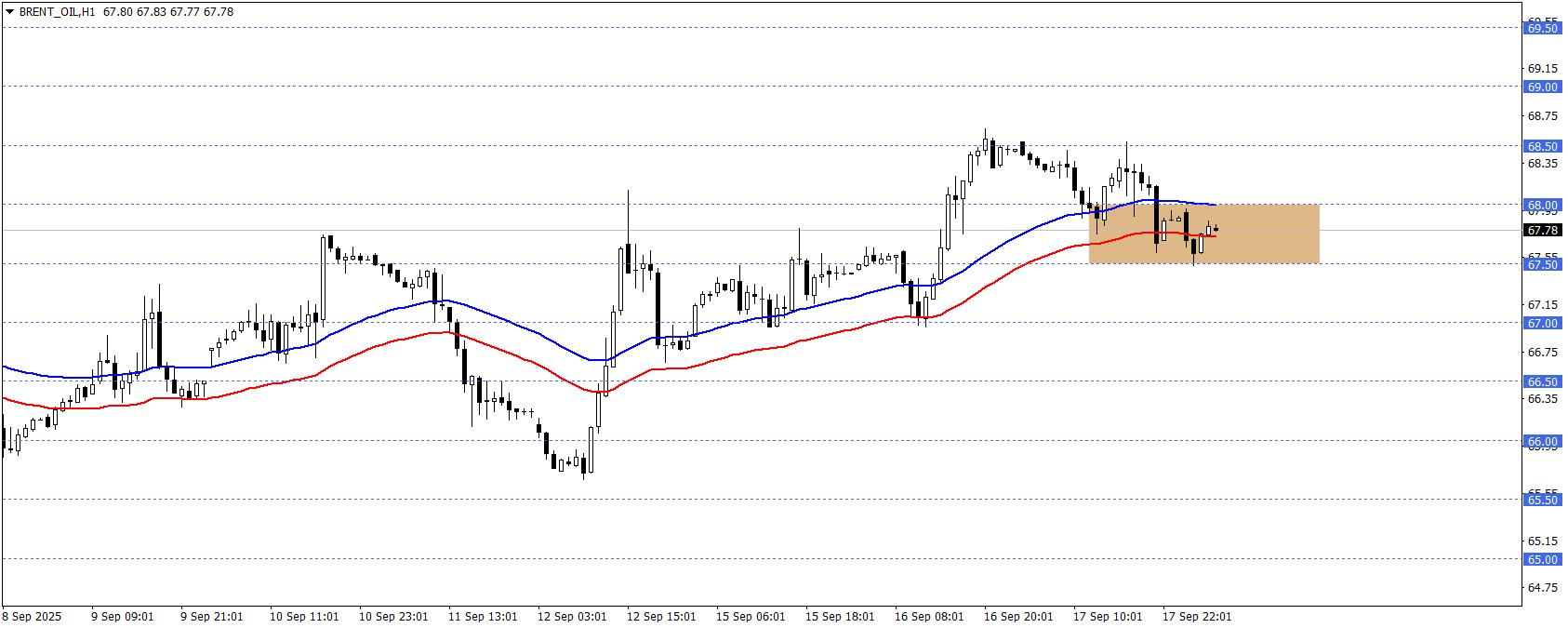Select the 68.50 level price label
This screenshot has height=628, width=1568.
pyautogui.click(x=1542, y=146)
